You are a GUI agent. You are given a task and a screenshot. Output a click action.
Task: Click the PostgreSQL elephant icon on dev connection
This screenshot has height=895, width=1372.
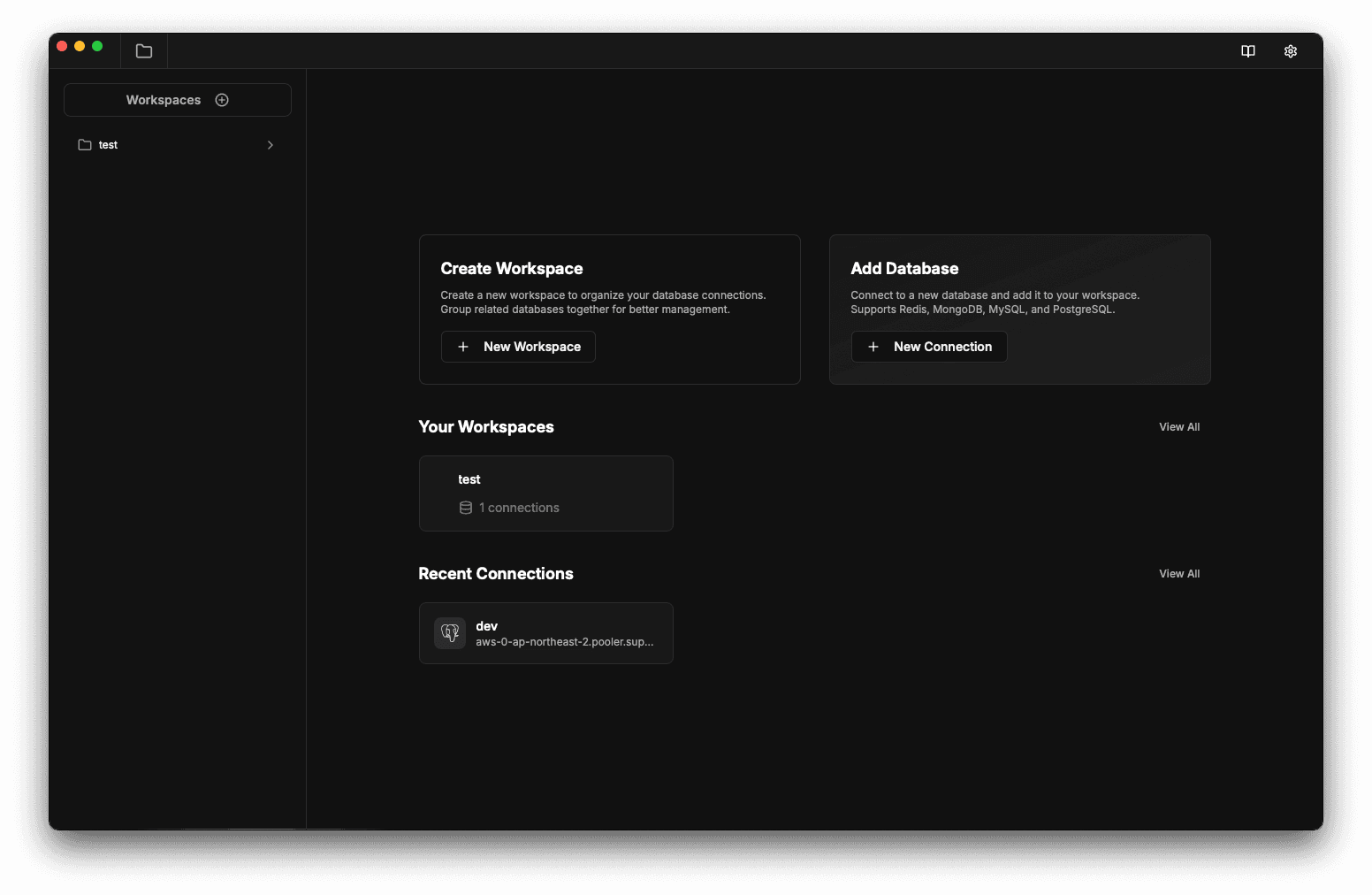pos(450,633)
